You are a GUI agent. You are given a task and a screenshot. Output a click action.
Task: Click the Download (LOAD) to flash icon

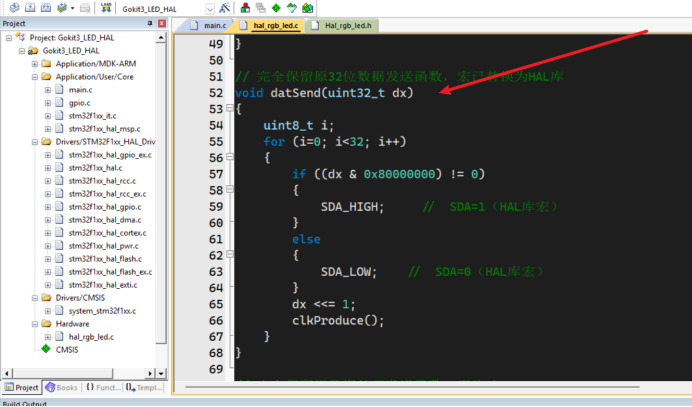108,8
